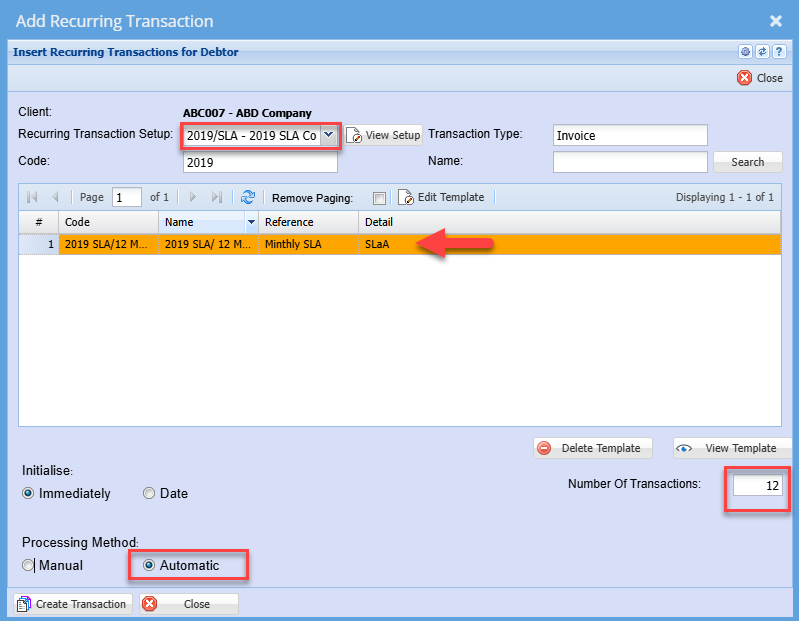This screenshot has height=621, width=799.
Task: Jump to last page of grid
Action: click(217, 198)
